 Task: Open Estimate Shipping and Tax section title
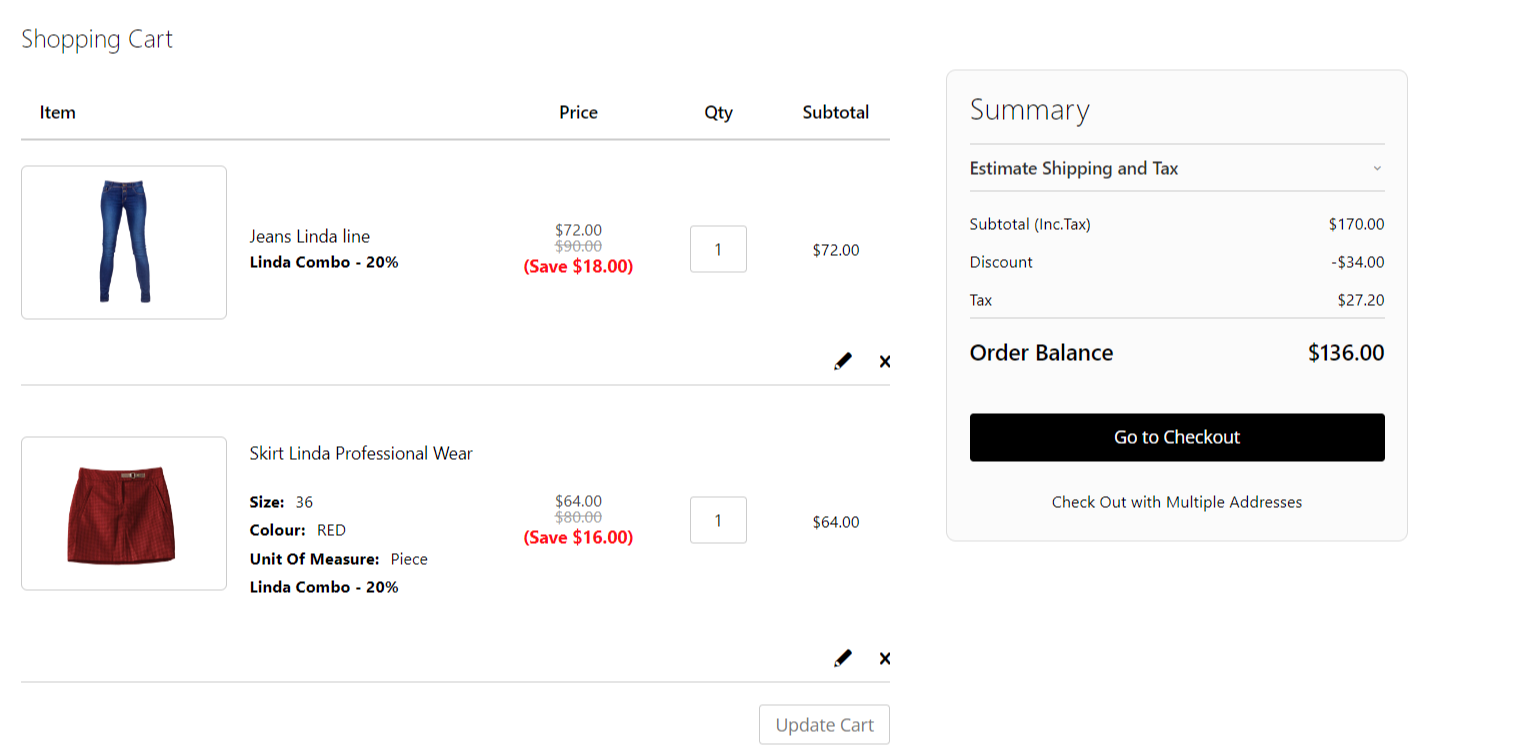pyautogui.click(x=1074, y=168)
